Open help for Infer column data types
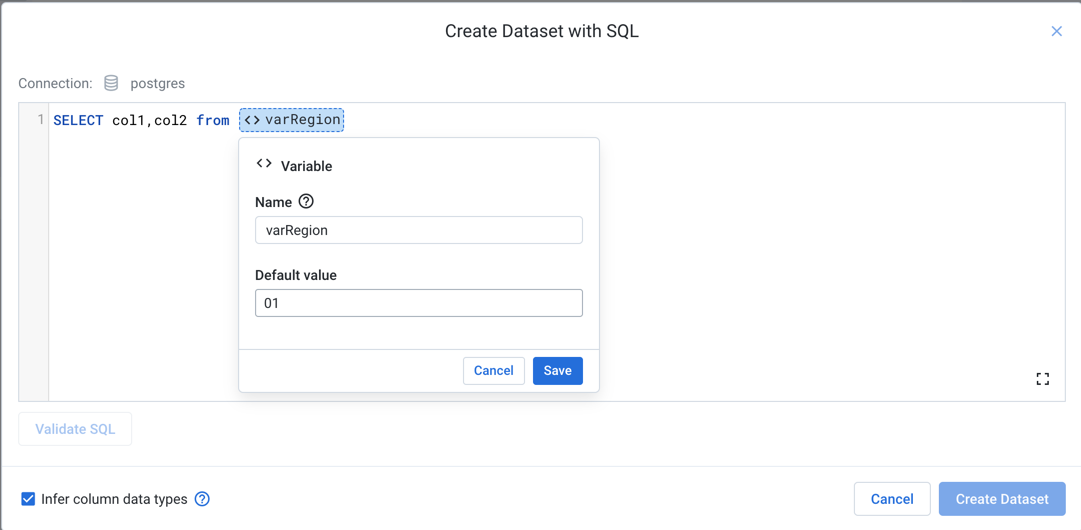1081x530 pixels. pyautogui.click(x=202, y=499)
